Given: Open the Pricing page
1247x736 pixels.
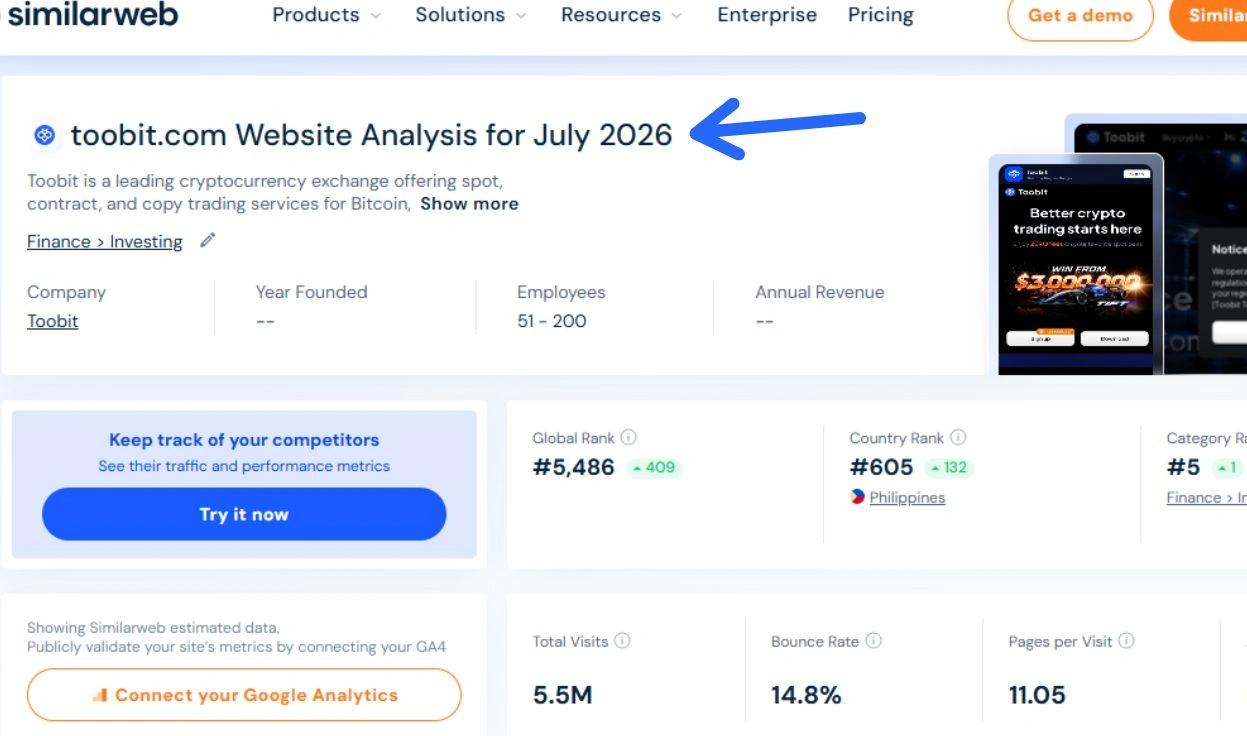Looking at the screenshot, I should (x=880, y=15).
